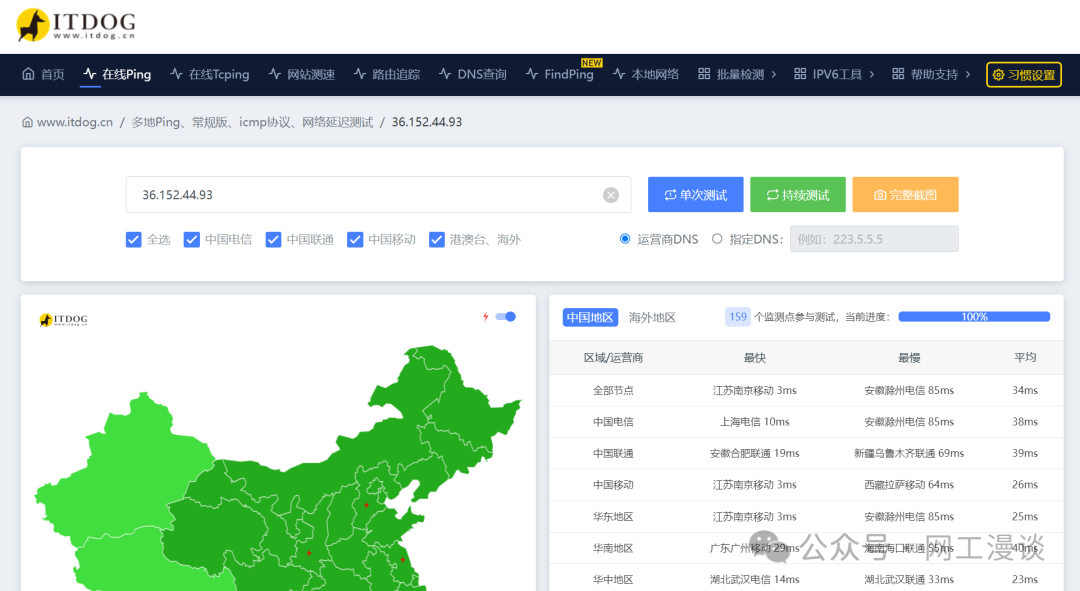Select the 运营商DNS radio button
Viewport: 1080px width, 591px height.
625,238
